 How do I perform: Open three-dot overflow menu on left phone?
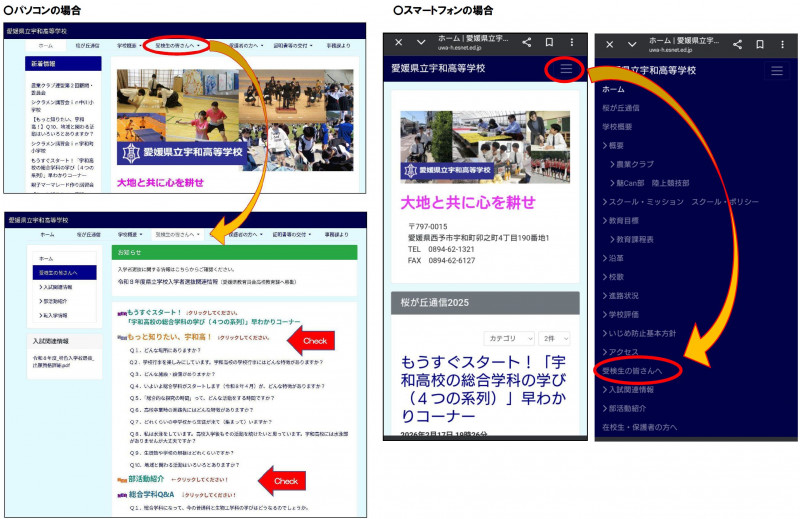(x=572, y=43)
